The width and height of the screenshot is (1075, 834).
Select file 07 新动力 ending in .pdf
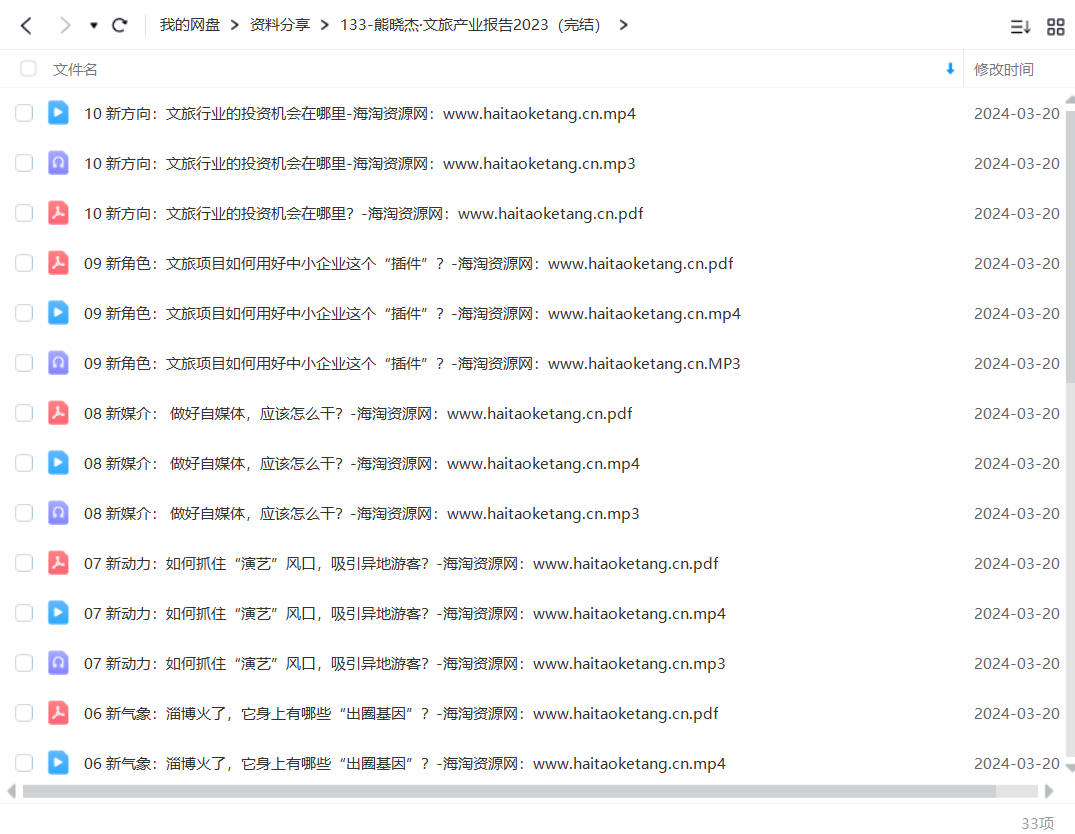point(401,564)
